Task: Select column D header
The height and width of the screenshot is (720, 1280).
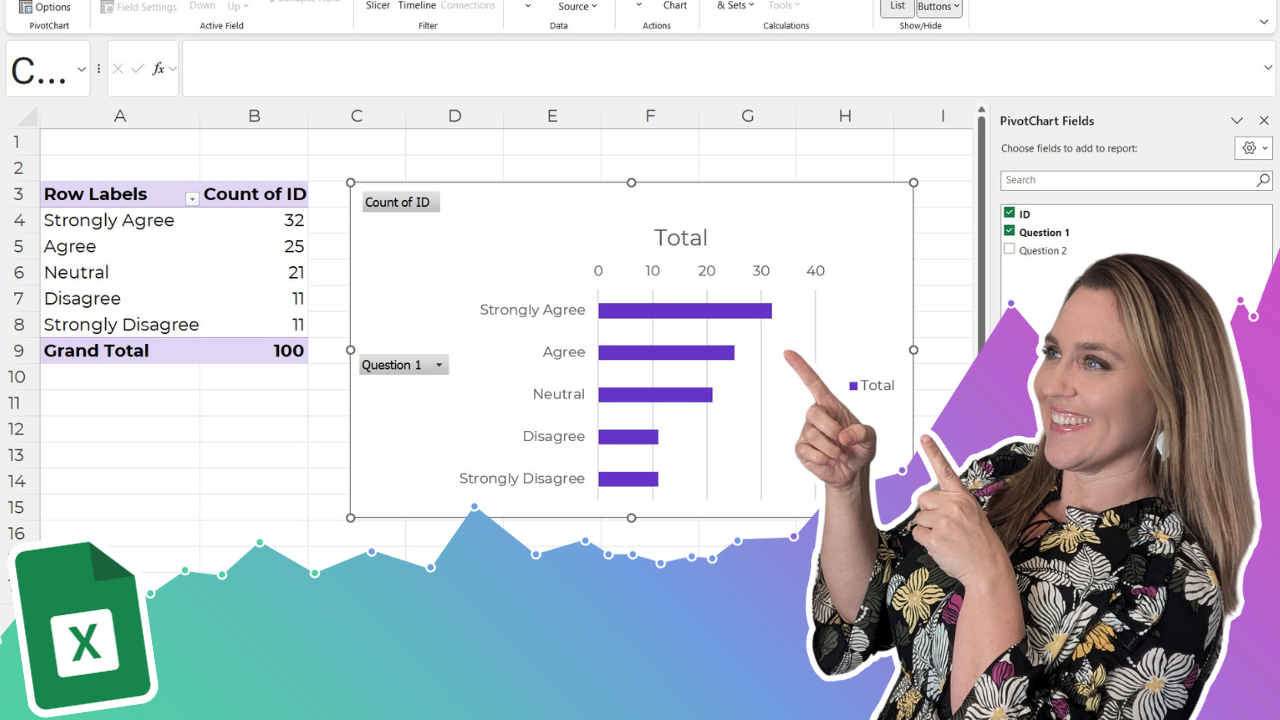Action: [454, 116]
